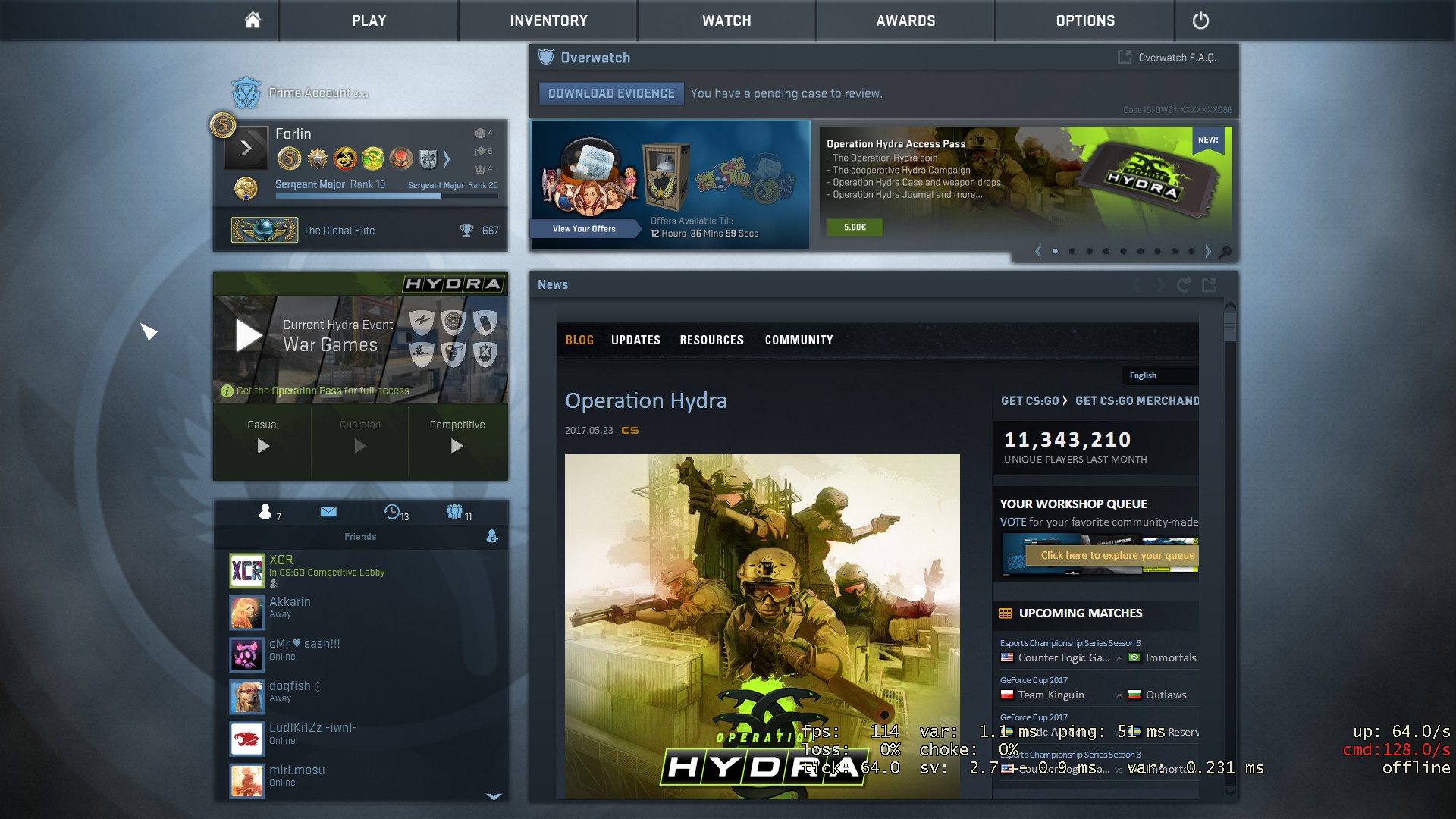Click the add friend icon
Screen dimensions: 1456x819
click(x=492, y=537)
